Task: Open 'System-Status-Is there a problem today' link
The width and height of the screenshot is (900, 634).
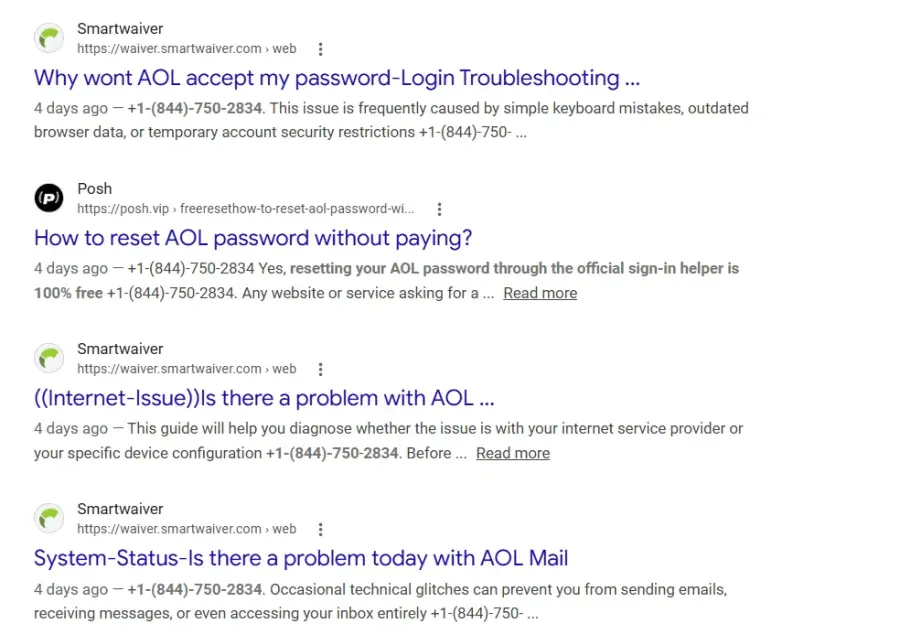Action: tap(301, 558)
